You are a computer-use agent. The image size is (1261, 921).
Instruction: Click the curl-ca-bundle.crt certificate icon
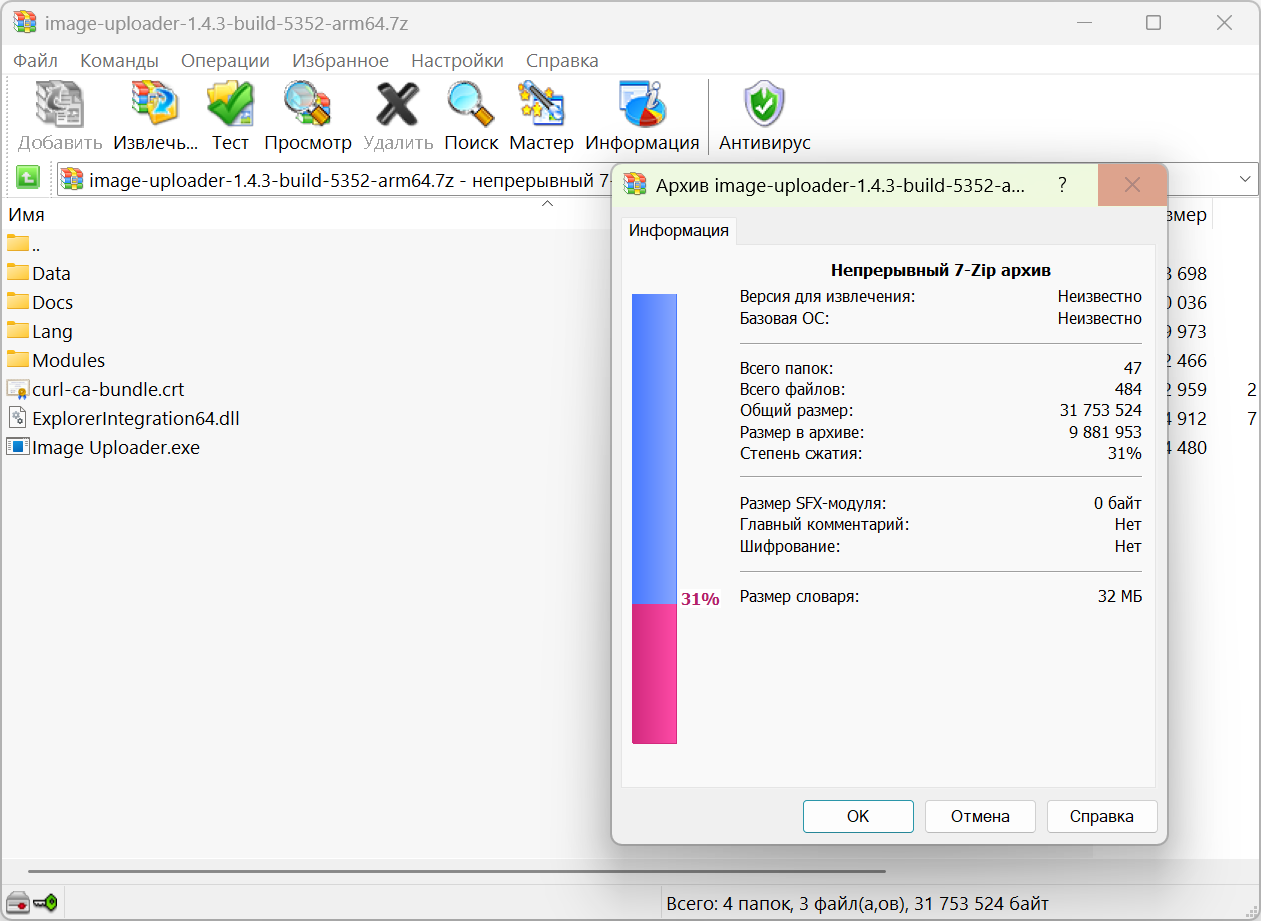[18, 389]
